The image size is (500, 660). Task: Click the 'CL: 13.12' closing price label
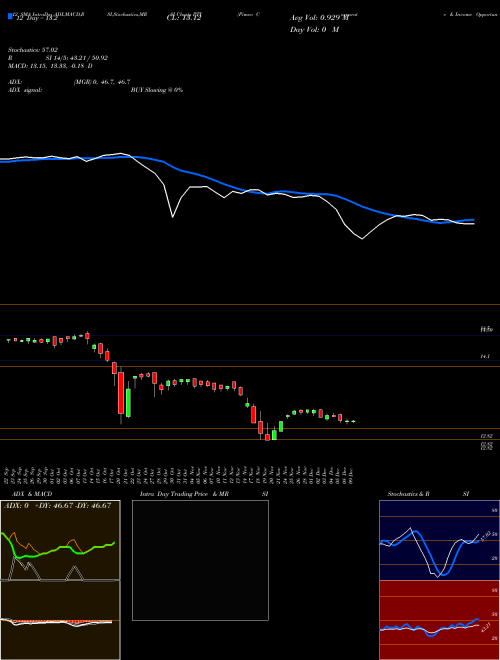click(x=184, y=18)
